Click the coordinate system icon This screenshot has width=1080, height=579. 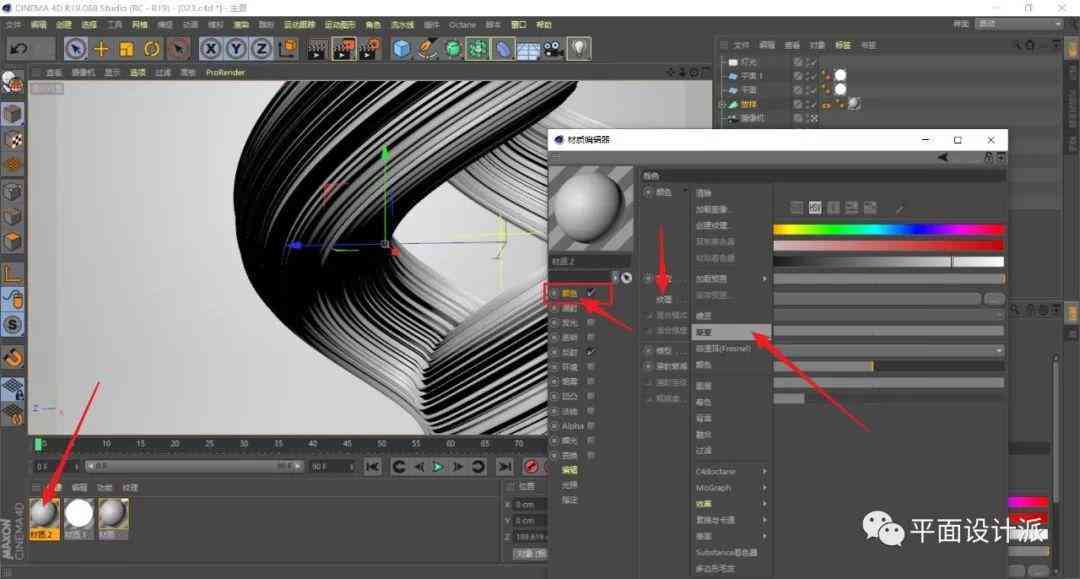tap(288, 48)
